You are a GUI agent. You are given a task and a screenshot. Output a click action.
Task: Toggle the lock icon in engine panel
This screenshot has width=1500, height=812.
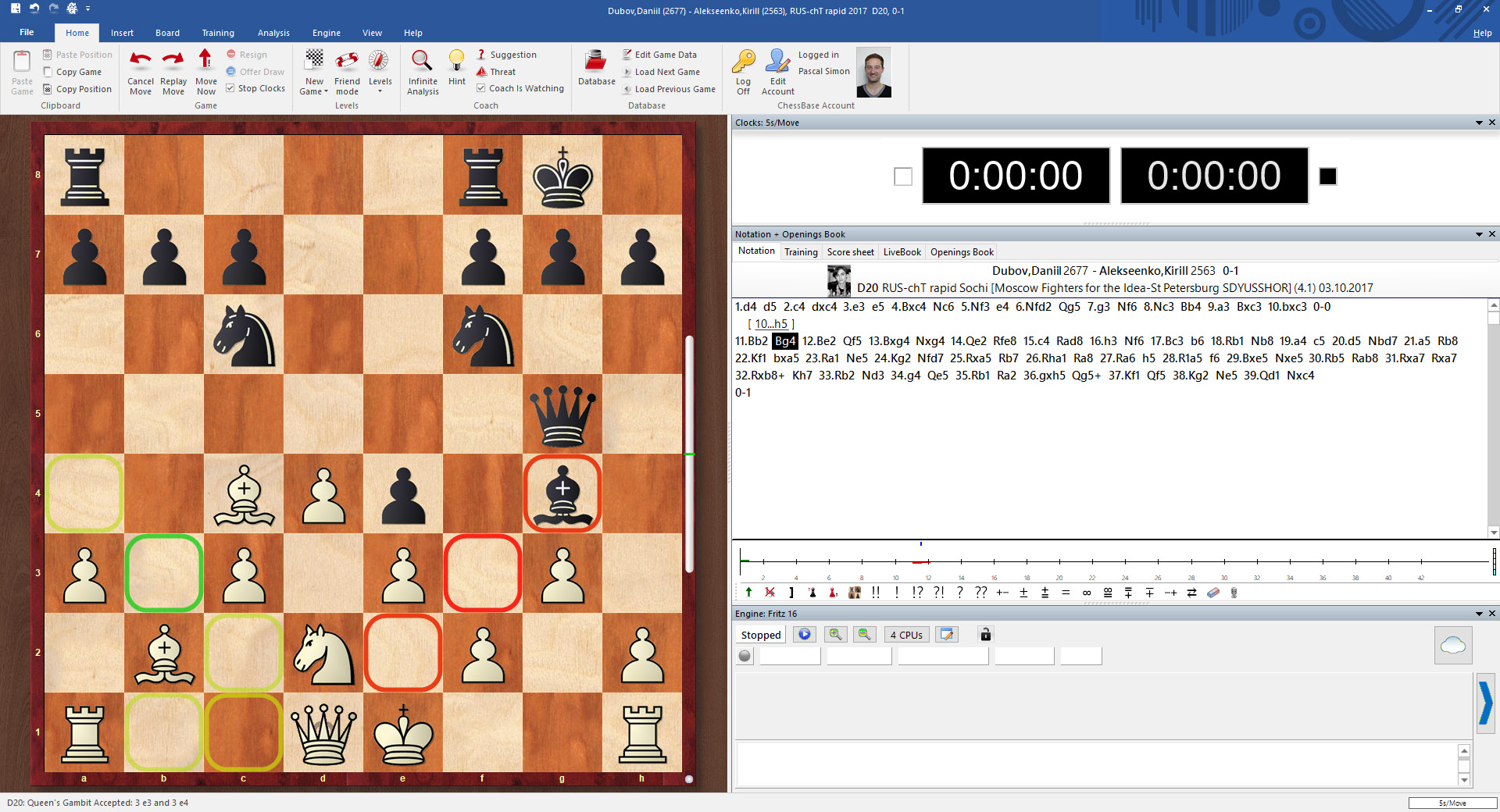[x=984, y=634]
